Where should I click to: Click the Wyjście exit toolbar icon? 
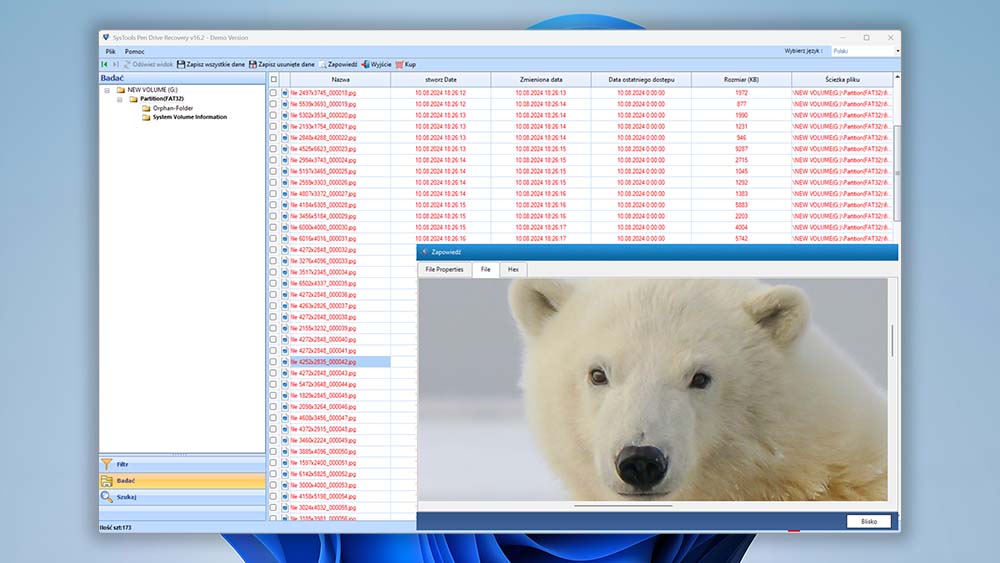[x=365, y=64]
